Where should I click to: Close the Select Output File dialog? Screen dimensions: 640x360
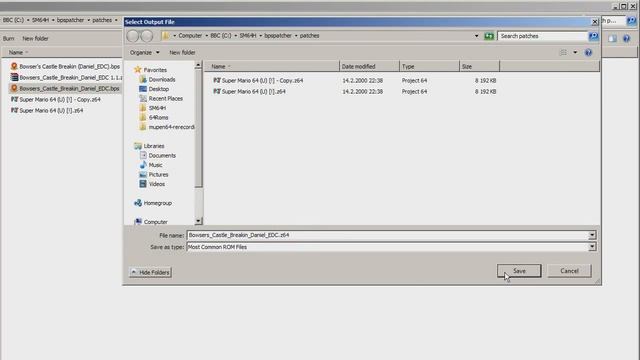click(x=595, y=22)
